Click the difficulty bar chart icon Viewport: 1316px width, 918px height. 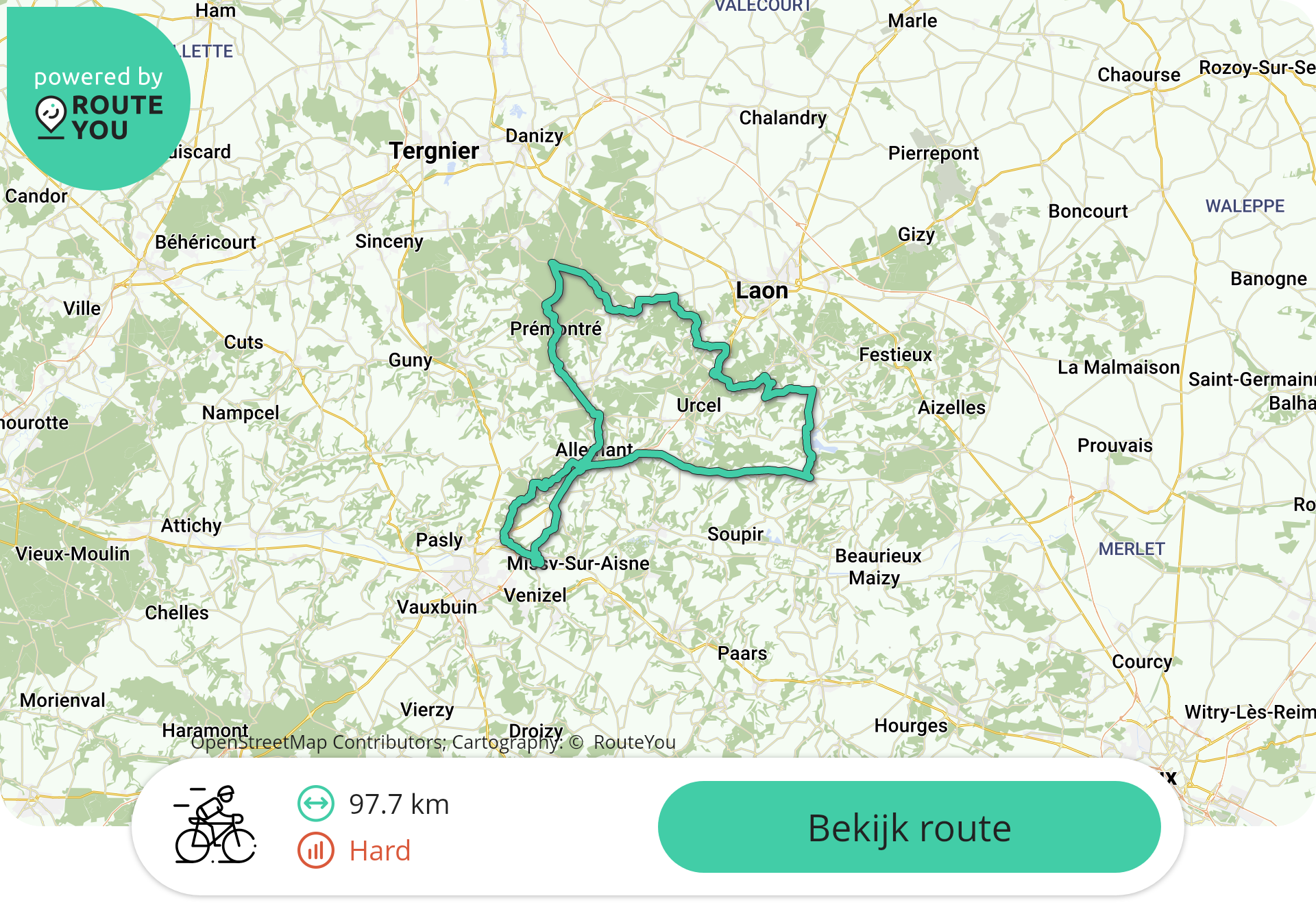click(x=316, y=850)
